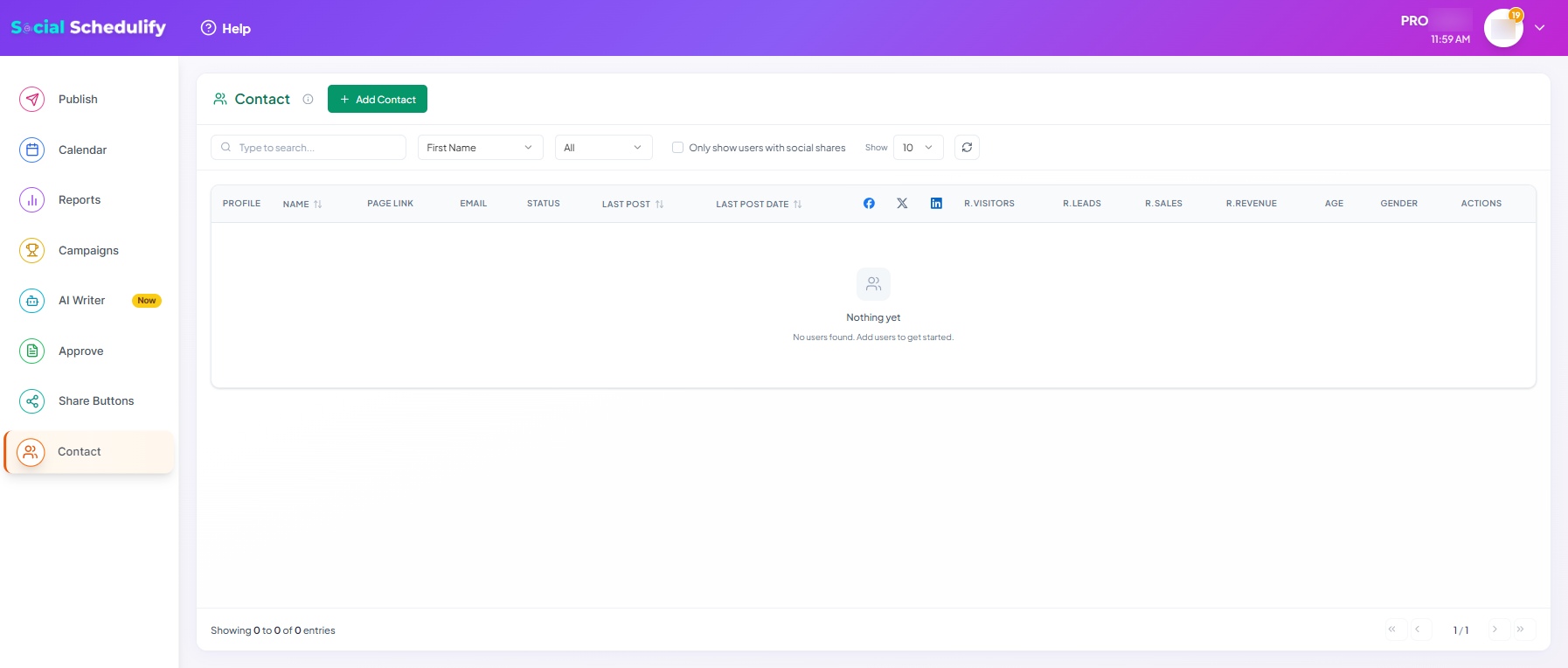Open the Calendar sidebar icon
Image resolution: width=1568 pixels, height=668 pixels.
click(32, 150)
